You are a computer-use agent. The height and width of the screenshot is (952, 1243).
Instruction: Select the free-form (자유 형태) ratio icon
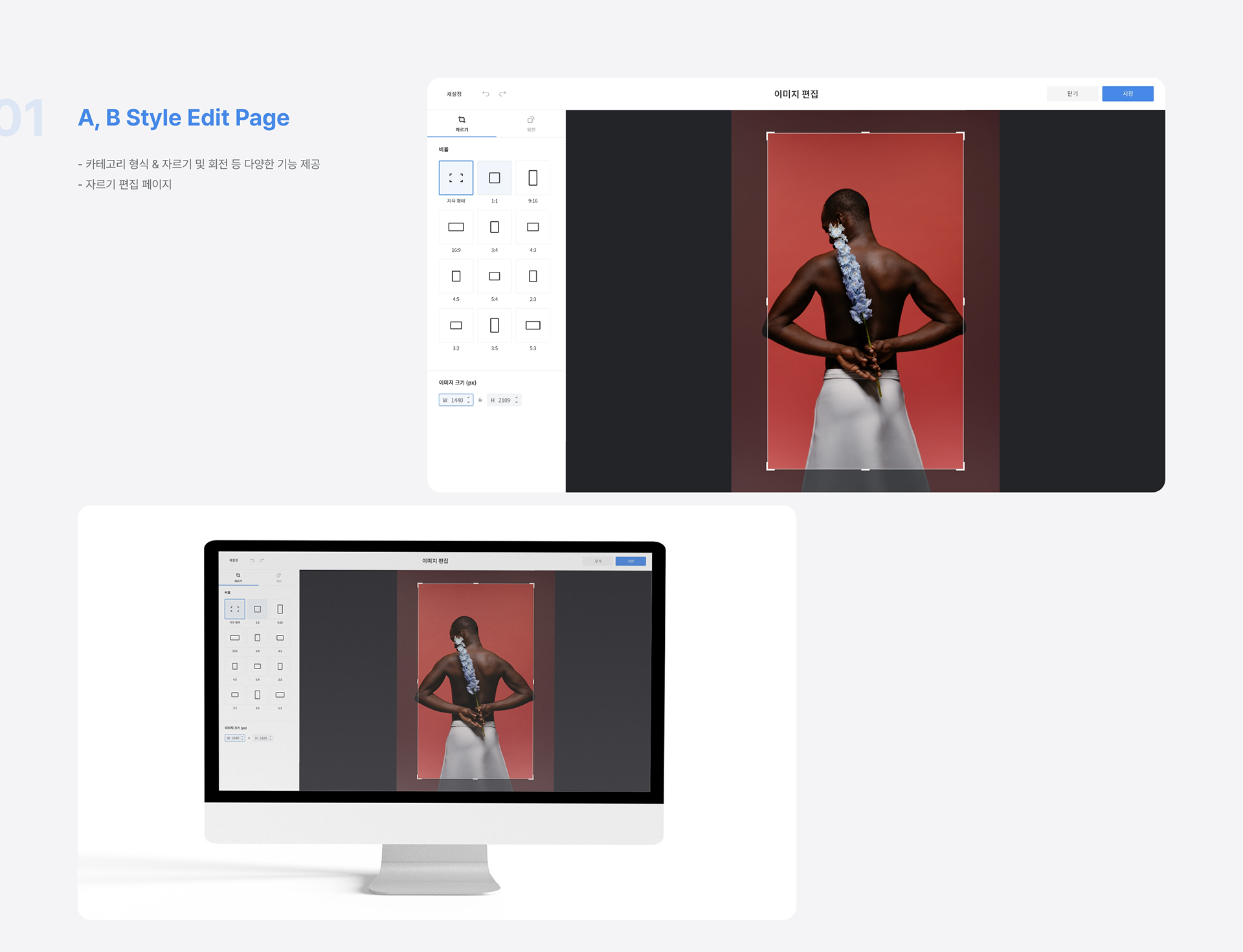(456, 178)
